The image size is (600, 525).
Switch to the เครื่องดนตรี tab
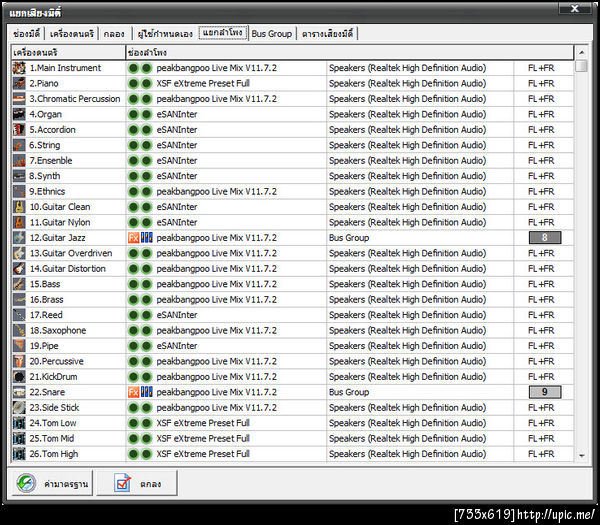click(x=72, y=34)
